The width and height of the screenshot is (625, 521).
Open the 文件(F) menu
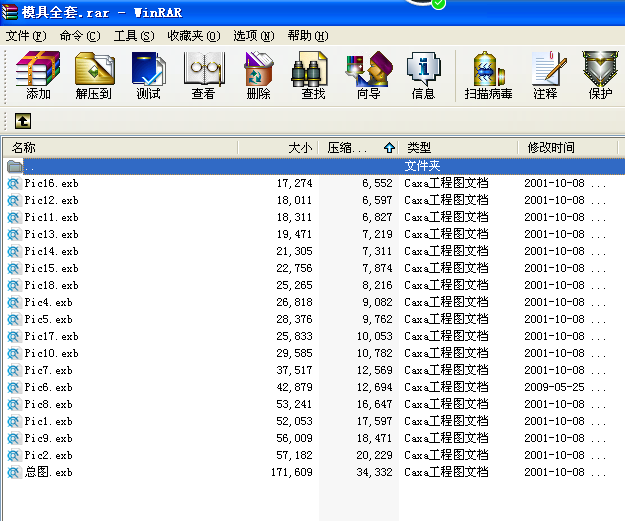(x=26, y=36)
